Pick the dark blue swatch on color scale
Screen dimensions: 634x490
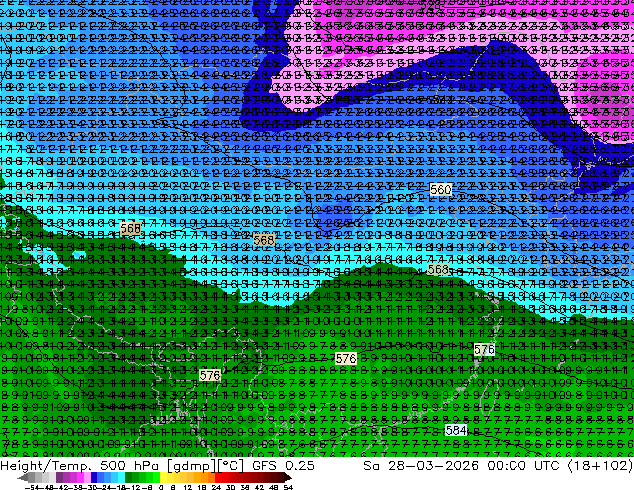pyautogui.click(x=94, y=478)
